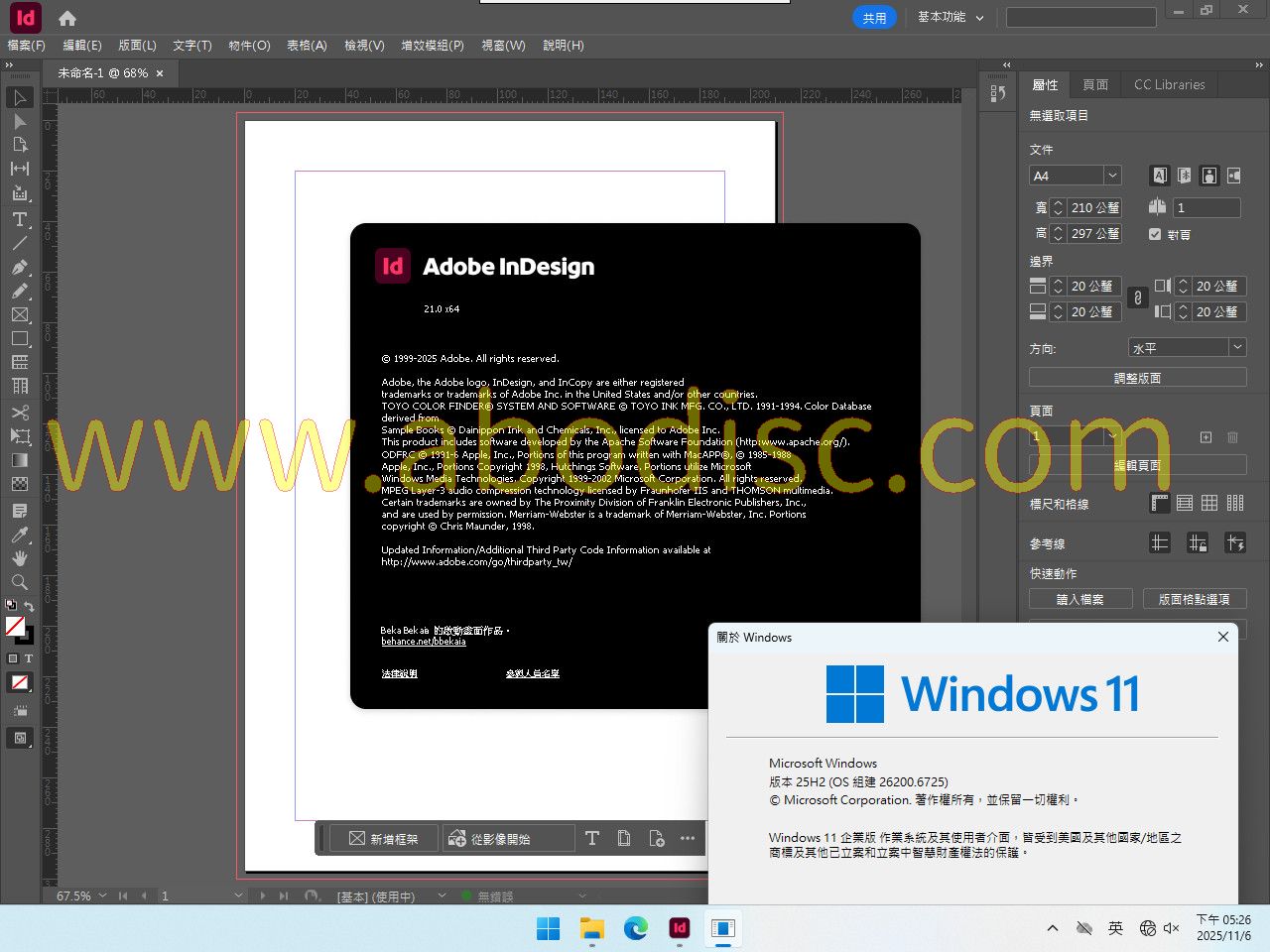This screenshot has width=1270, height=952.
Task: Click the fill color swatch in the toolbar
Action: [15, 626]
